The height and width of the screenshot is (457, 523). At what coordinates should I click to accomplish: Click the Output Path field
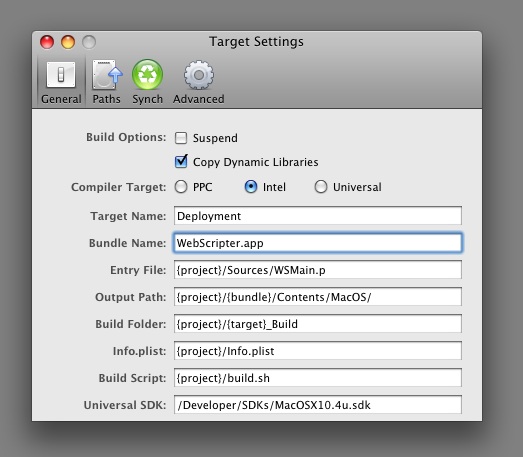pyautogui.click(x=318, y=297)
